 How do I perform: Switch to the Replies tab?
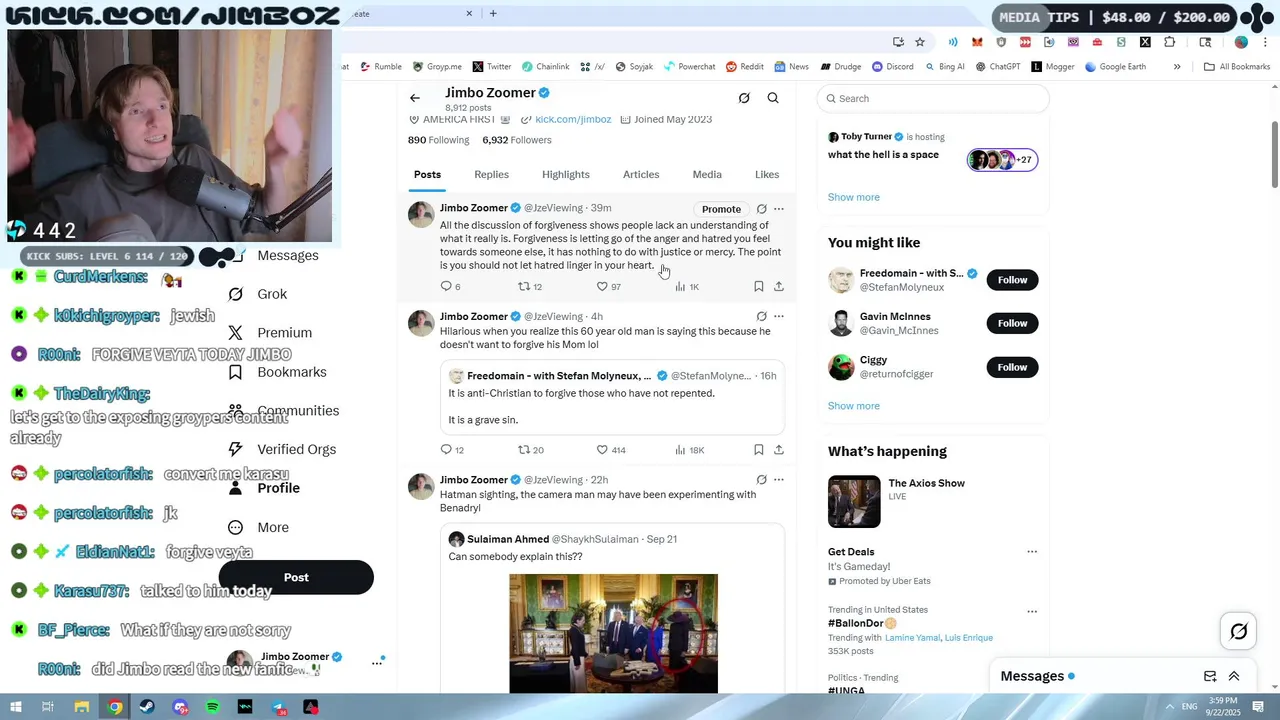pos(491,174)
